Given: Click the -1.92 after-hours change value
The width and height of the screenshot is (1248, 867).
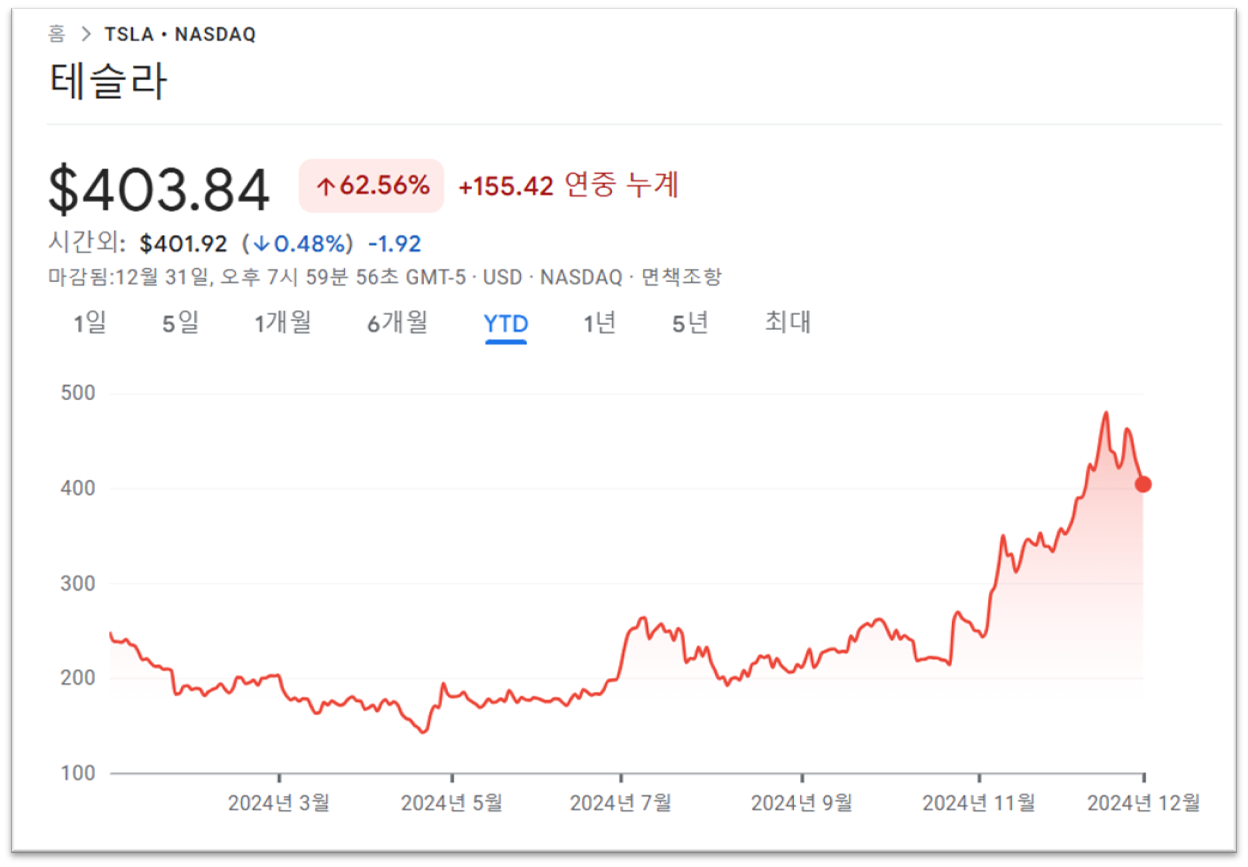Looking at the screenshot, I should tap(395, 243).
